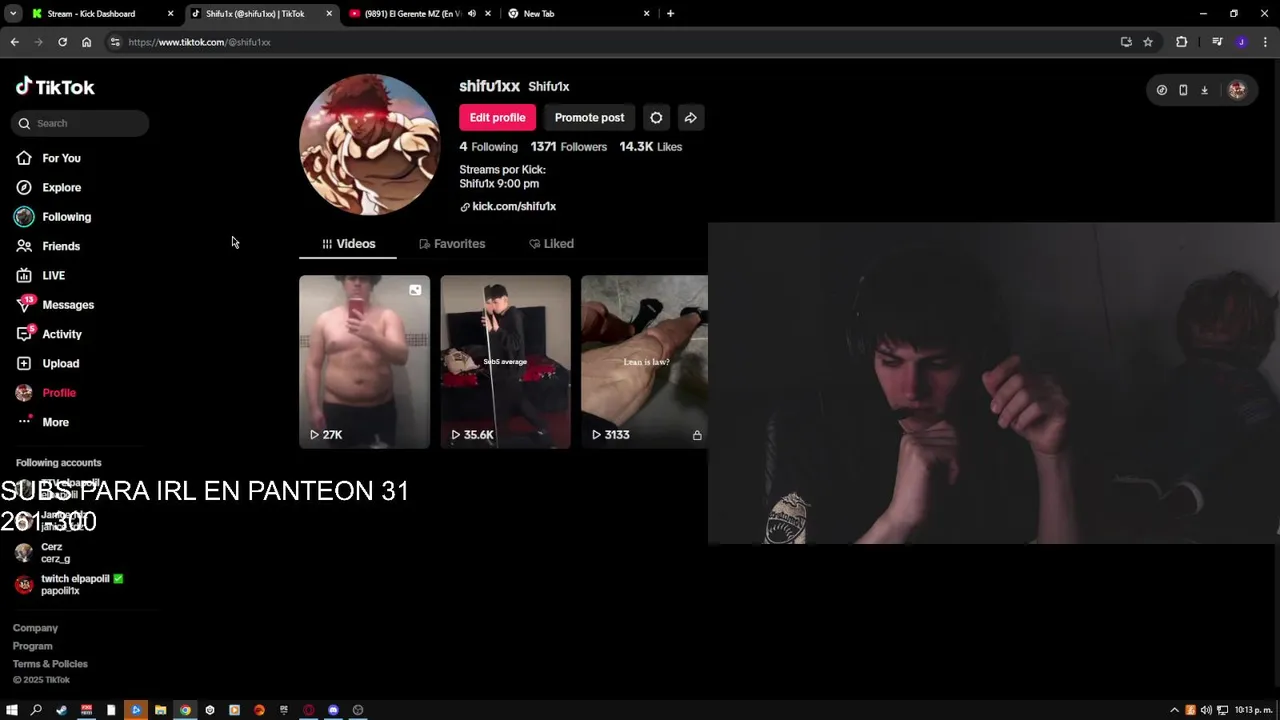Screen dimensions: 1280x720
Task: Click the profile avatar picture
Action: tap(370, 145)
